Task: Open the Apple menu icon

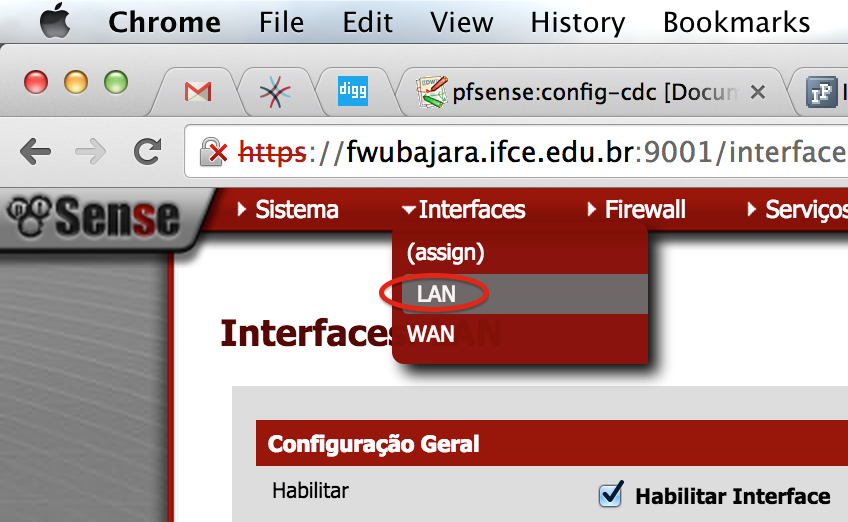Action: (55, 21)
